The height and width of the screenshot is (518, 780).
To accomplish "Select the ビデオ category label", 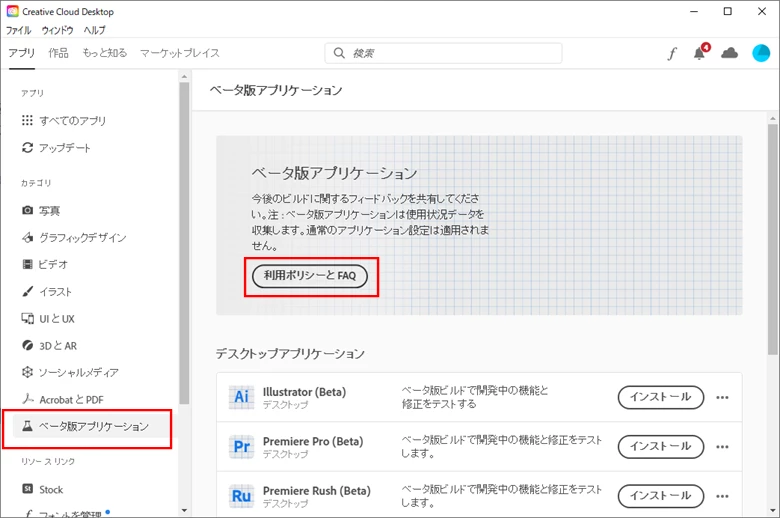I will (53, 265).
